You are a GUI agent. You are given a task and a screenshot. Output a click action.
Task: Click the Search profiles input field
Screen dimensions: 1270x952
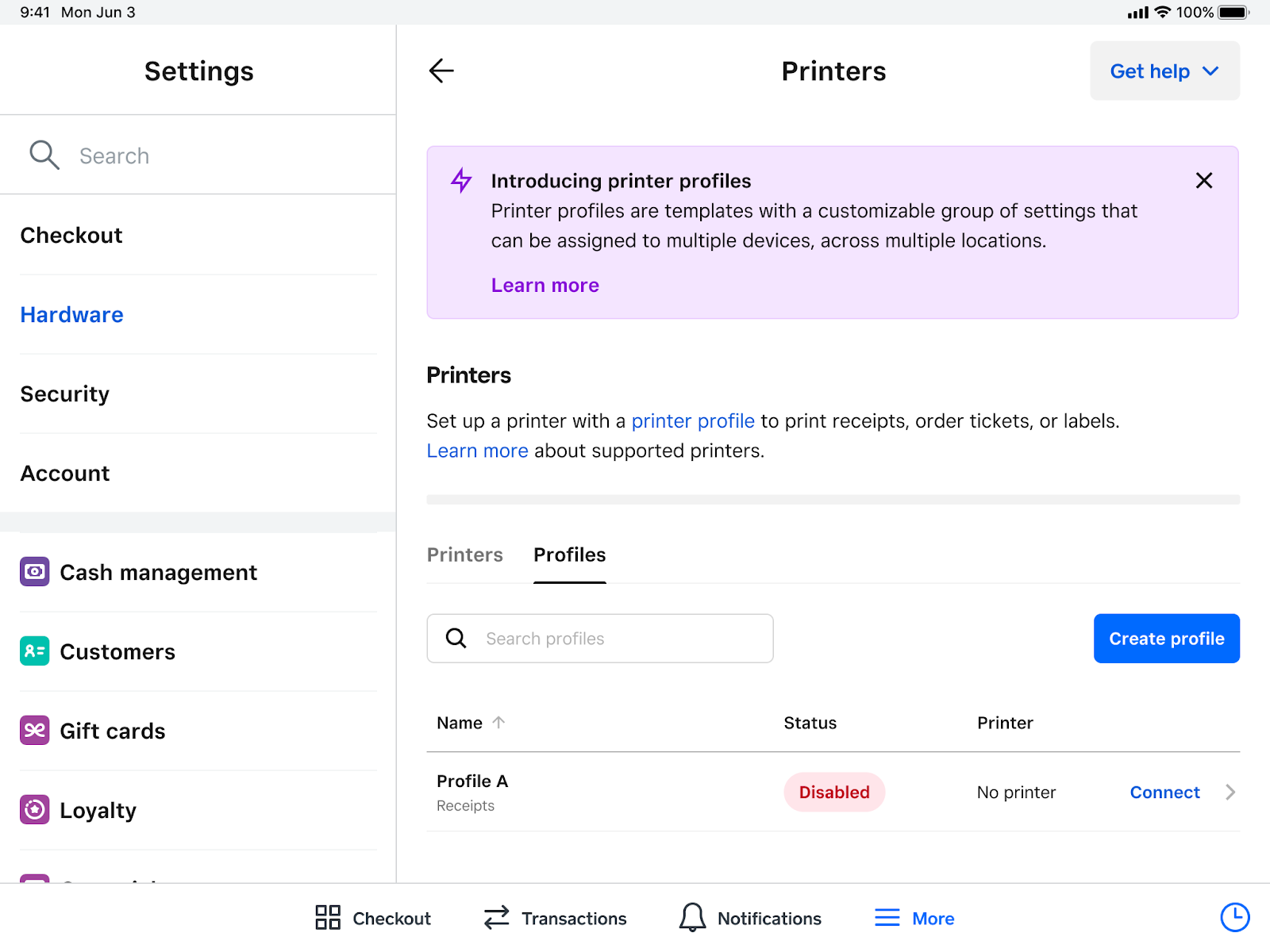[599, 638]
